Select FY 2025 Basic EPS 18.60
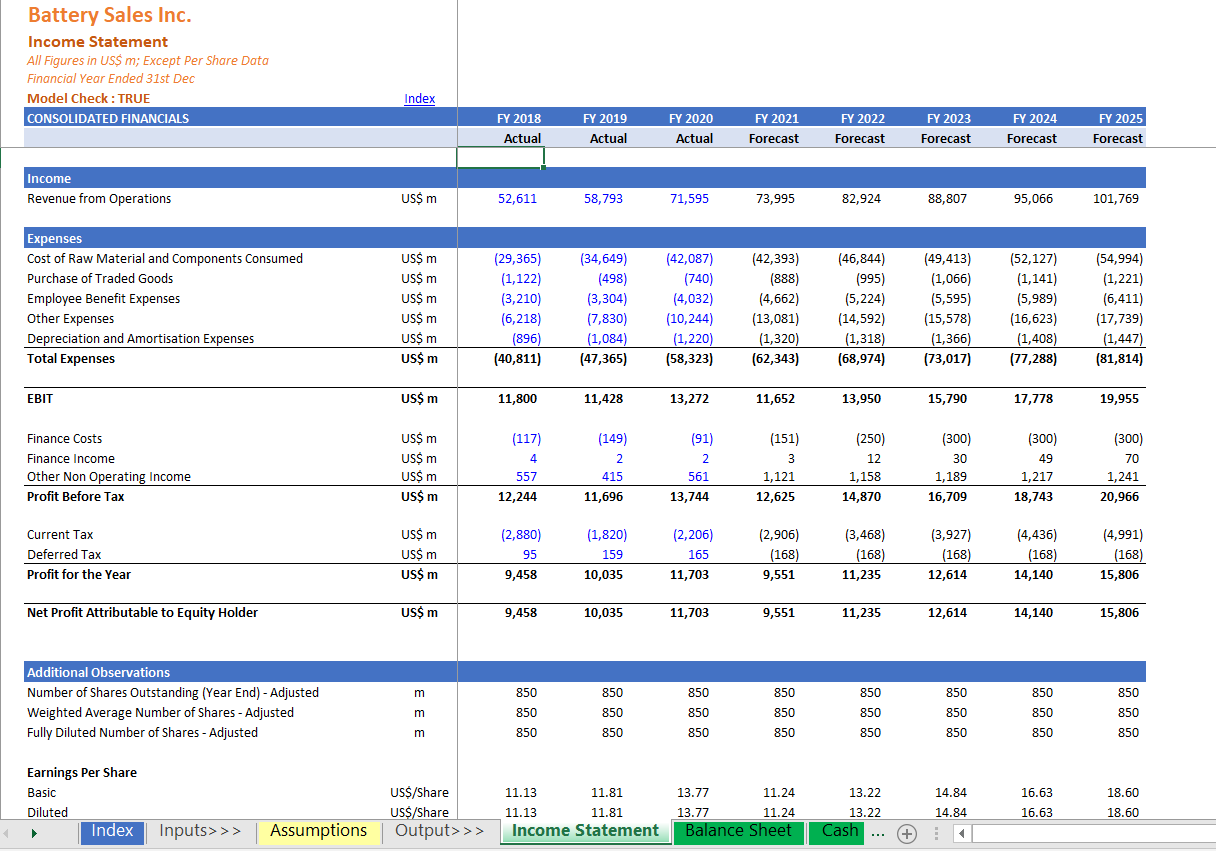 pos(1123,793)
